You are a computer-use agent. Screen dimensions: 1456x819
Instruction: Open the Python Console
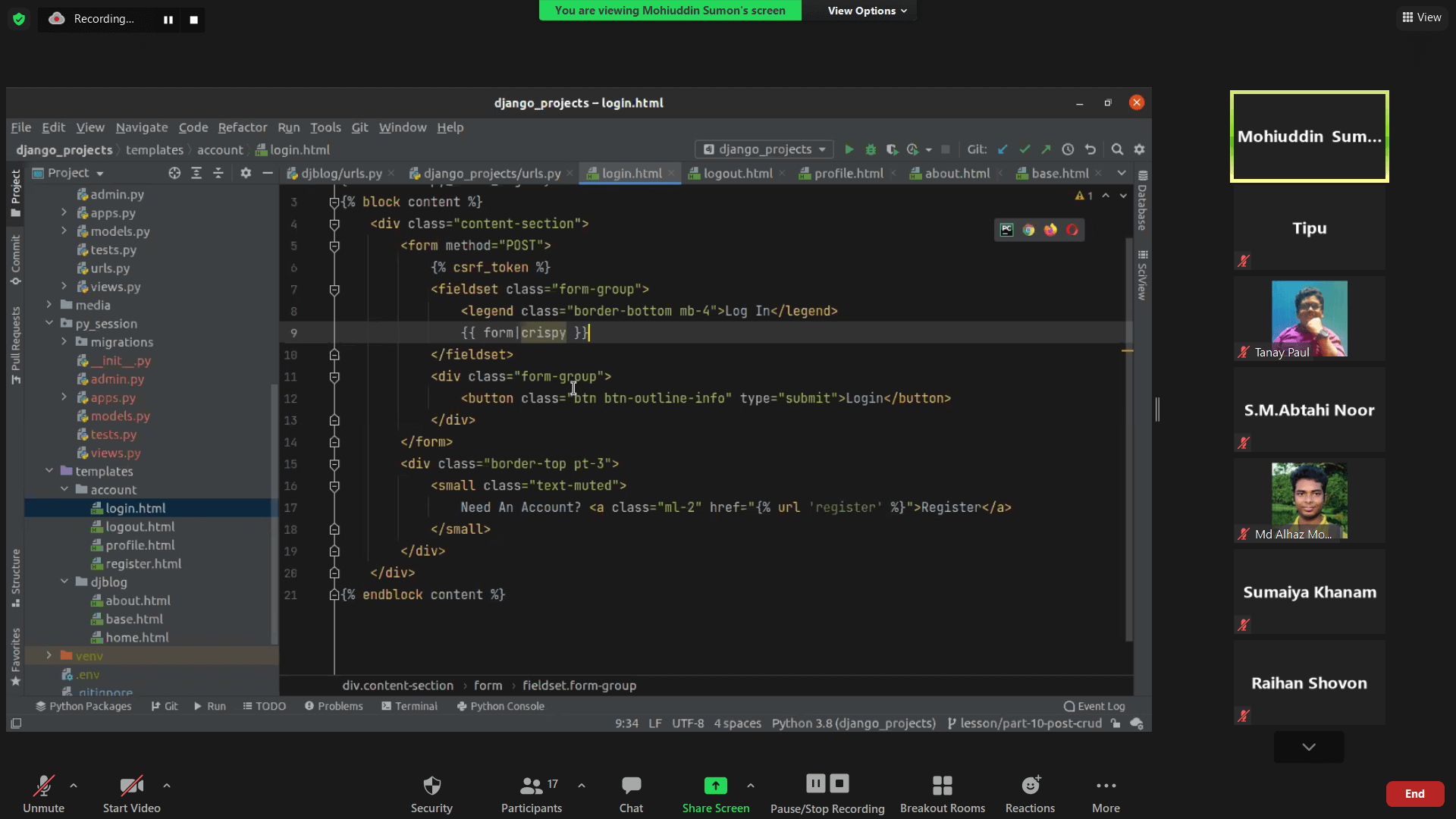[x=505, y=706]
